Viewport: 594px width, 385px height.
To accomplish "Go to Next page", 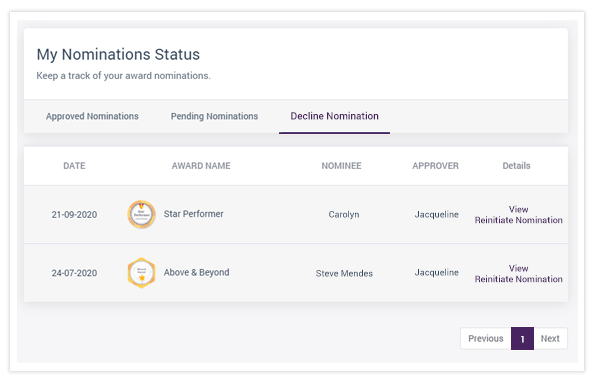I will pos(550,338).
